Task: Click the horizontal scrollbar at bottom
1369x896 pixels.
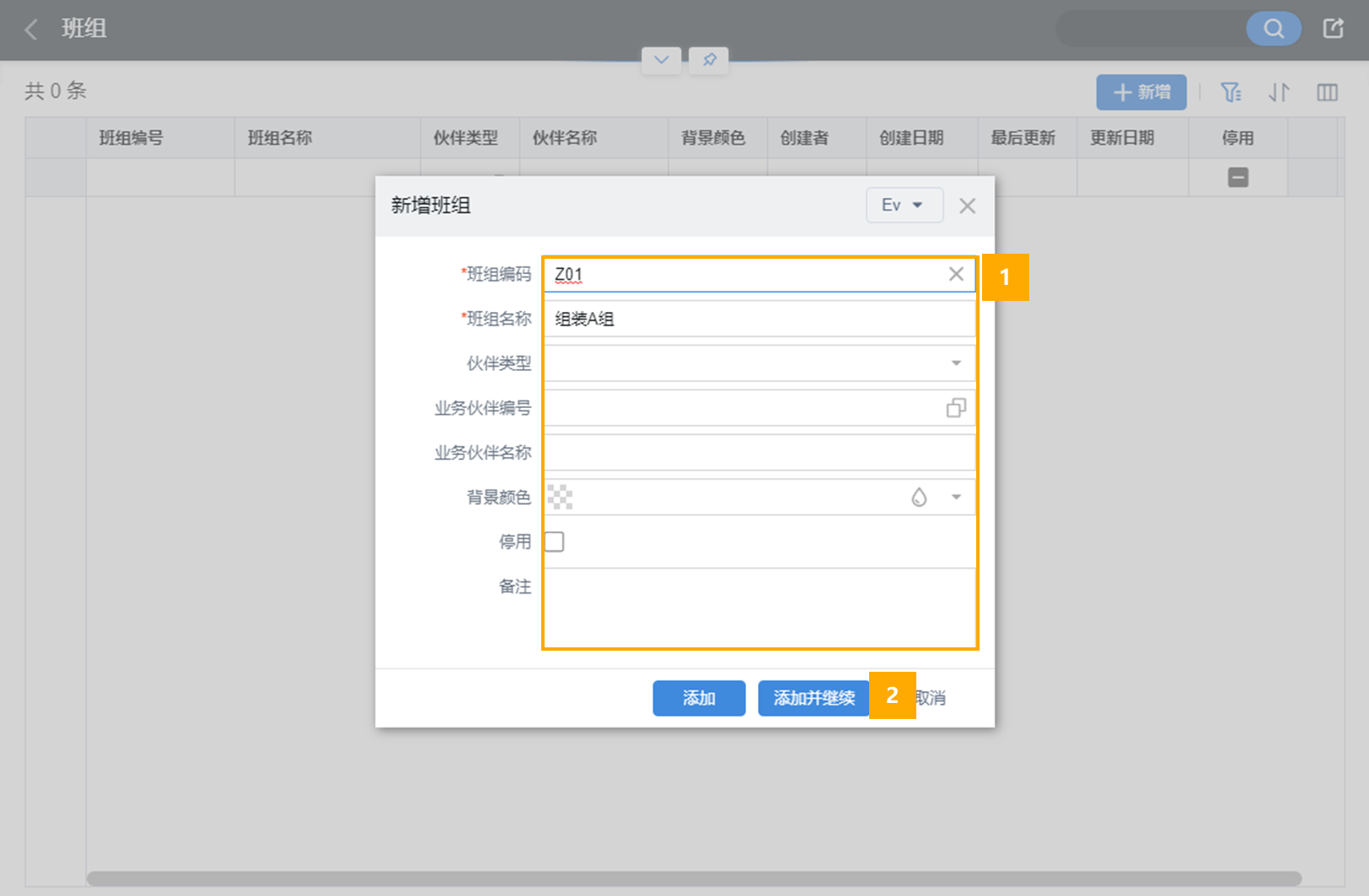Action: pos(694,878)
